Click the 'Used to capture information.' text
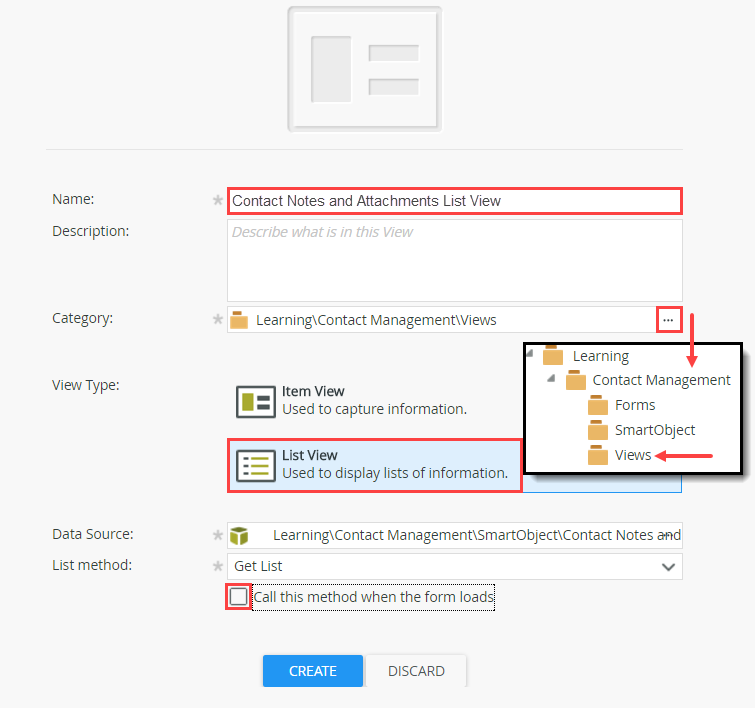 coord(374,409)
